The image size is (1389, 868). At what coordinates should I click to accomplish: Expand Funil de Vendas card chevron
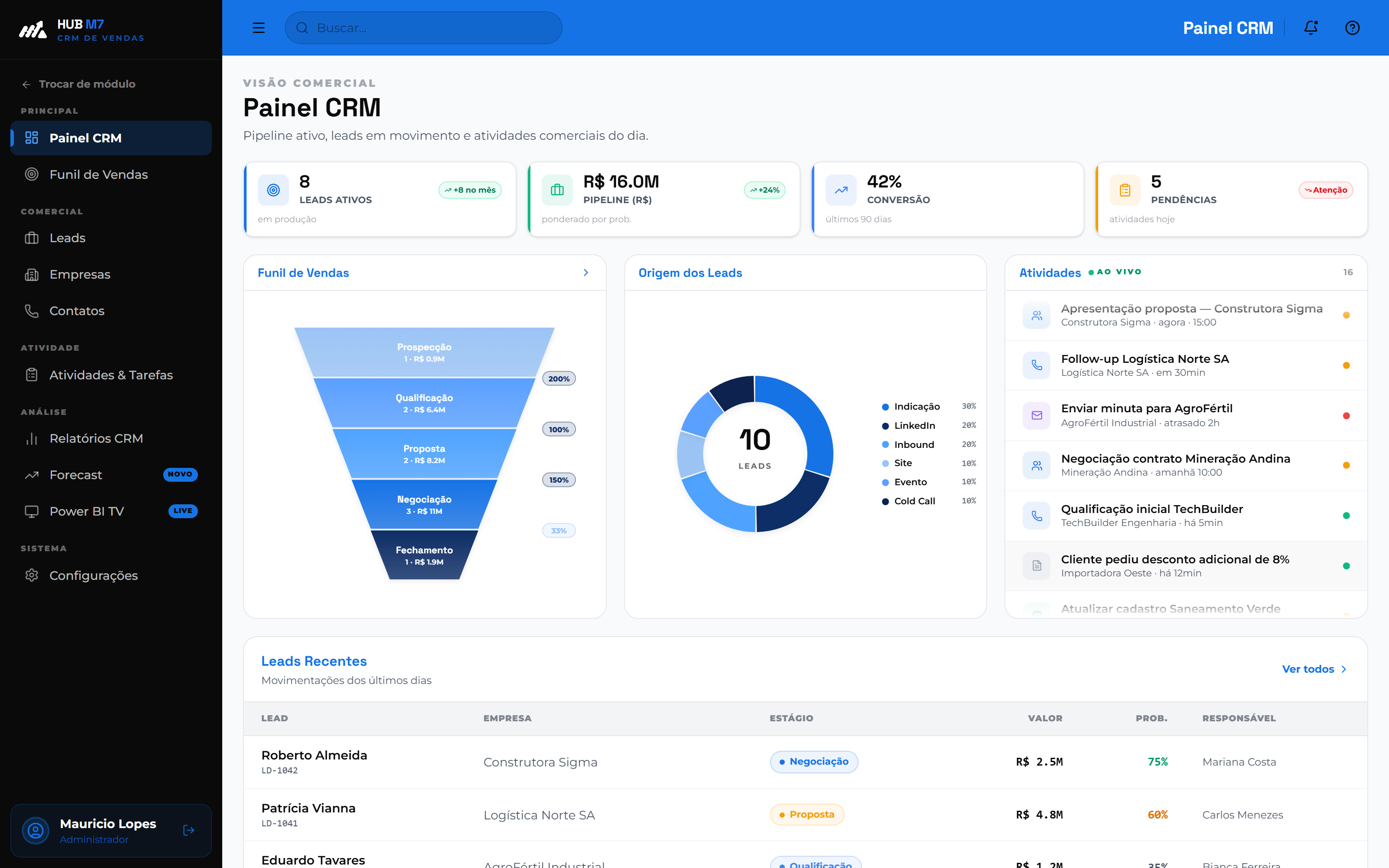pos(586,273)
